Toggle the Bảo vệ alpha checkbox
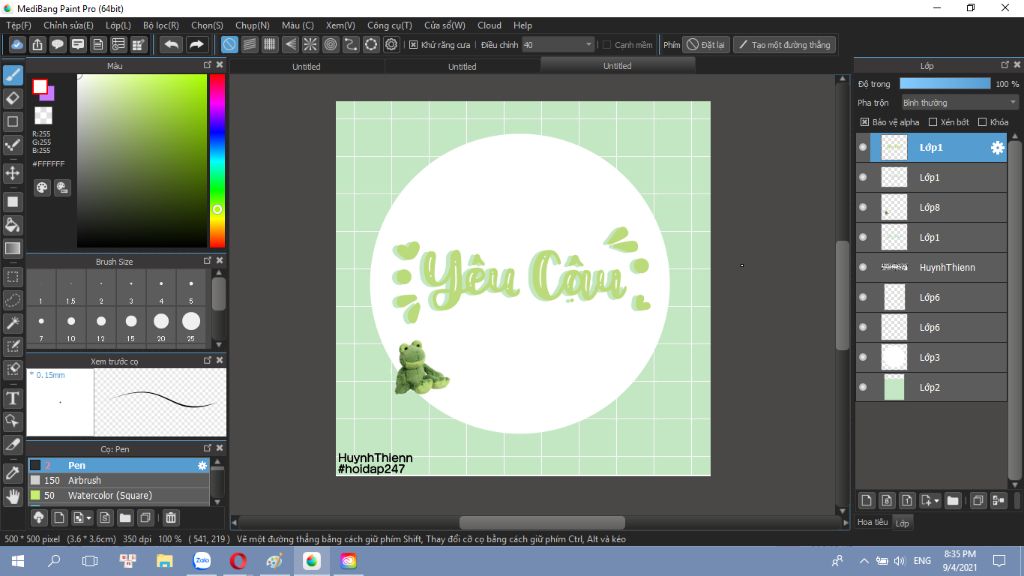The image size is (1024, 576). coord(865,122)
